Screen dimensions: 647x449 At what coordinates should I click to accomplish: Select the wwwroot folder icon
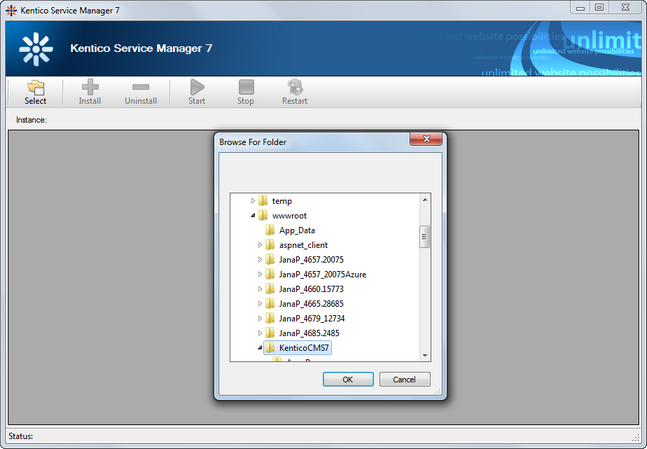coord(263,215)
